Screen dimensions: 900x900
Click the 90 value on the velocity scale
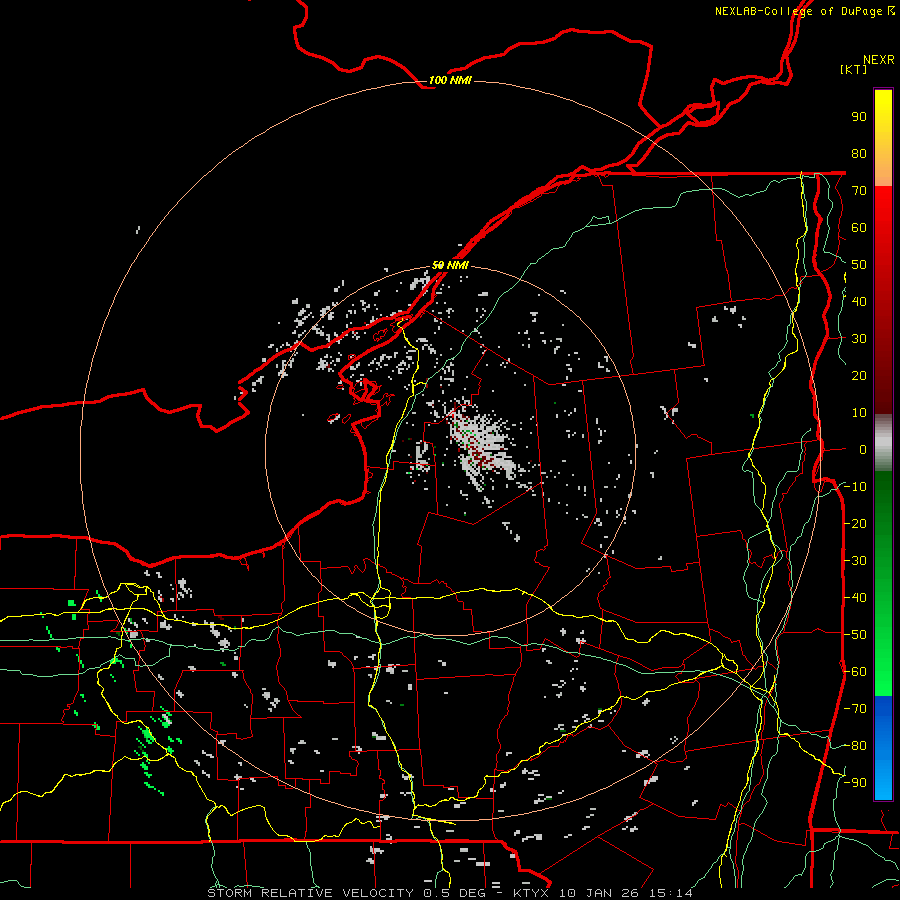point(859,117)
